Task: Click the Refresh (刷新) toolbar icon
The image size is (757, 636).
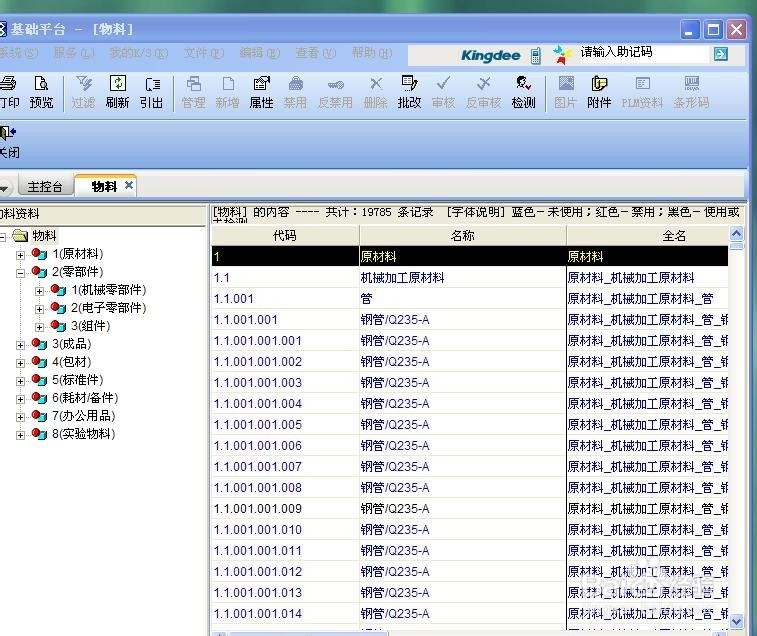Action: [x=117, y=92]
